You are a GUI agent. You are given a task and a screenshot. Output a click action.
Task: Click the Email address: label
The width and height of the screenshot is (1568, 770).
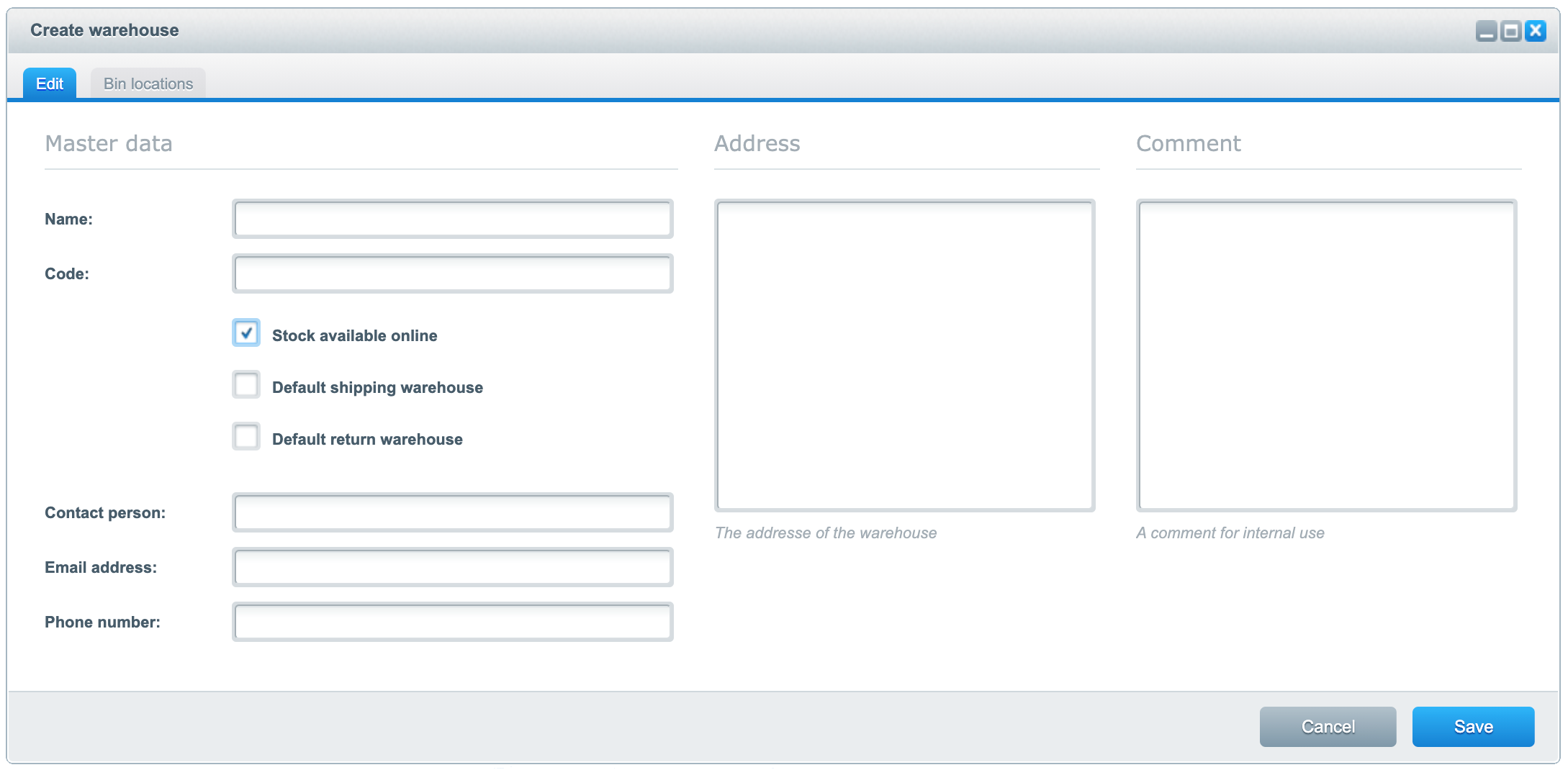pyautogui.click(x=101, y=568)
